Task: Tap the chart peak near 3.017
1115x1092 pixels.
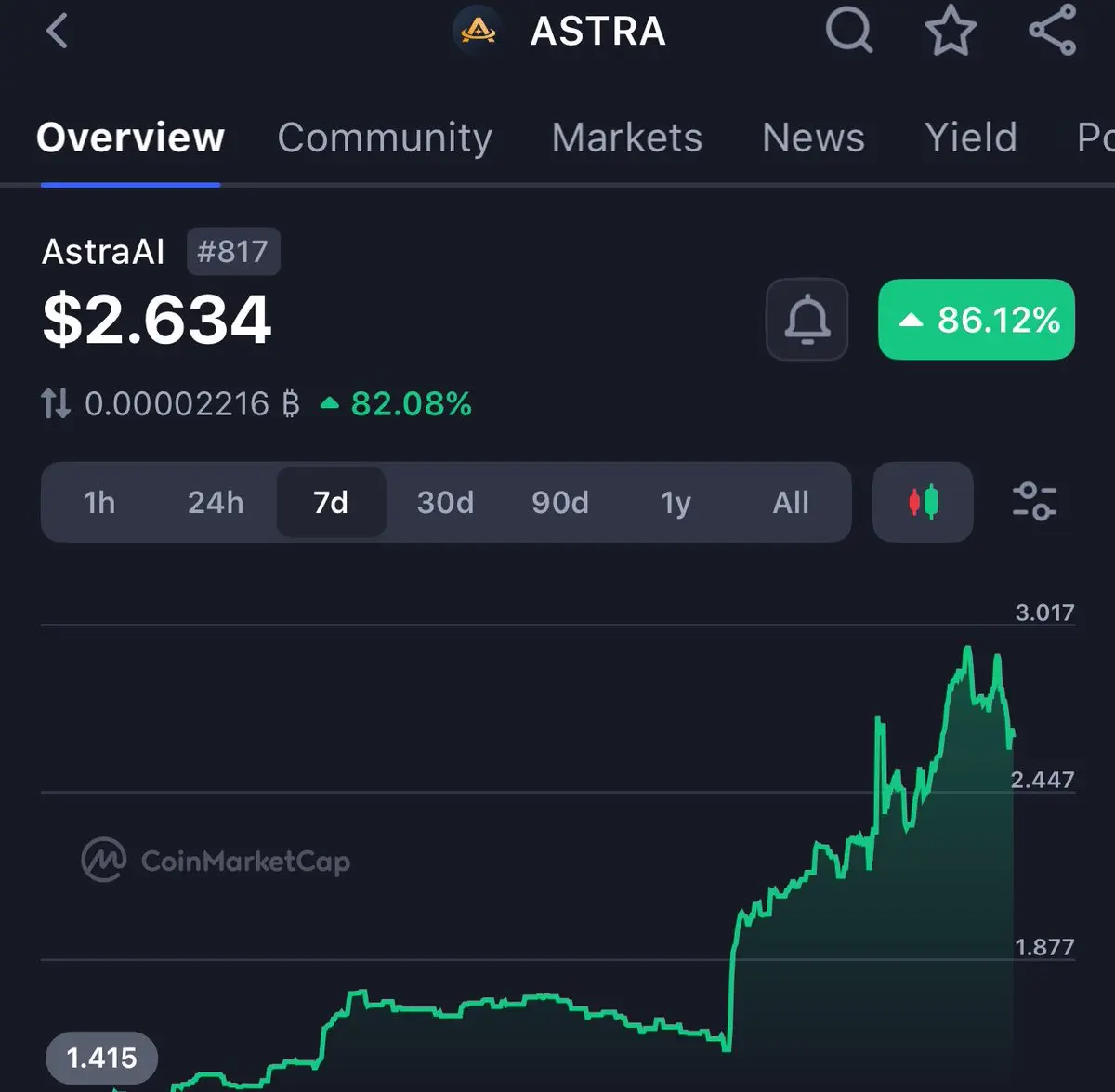Action: (x=968, y=648)
